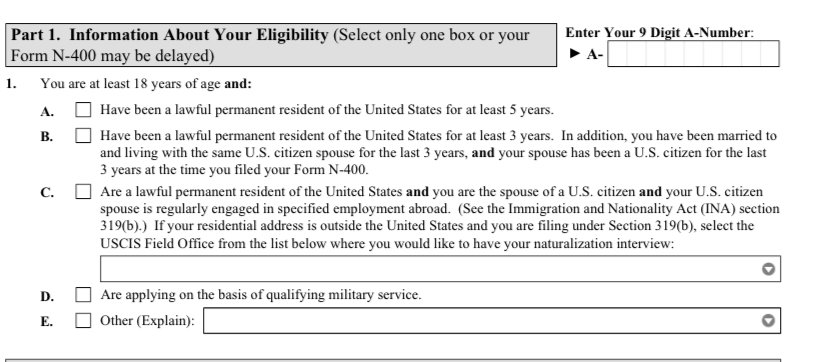828x362 pixels.
Task: Click the text label for option A, at least 5 years
Action: tap(327, 110)
